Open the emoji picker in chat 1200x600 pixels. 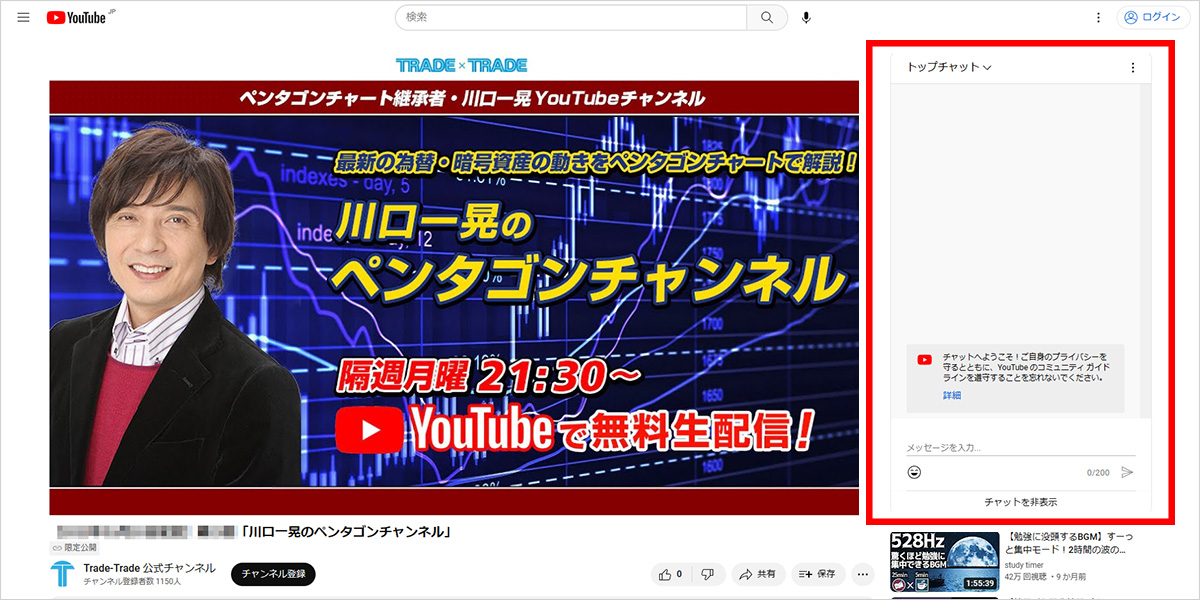pyautogui.click(x=914, y=472)
